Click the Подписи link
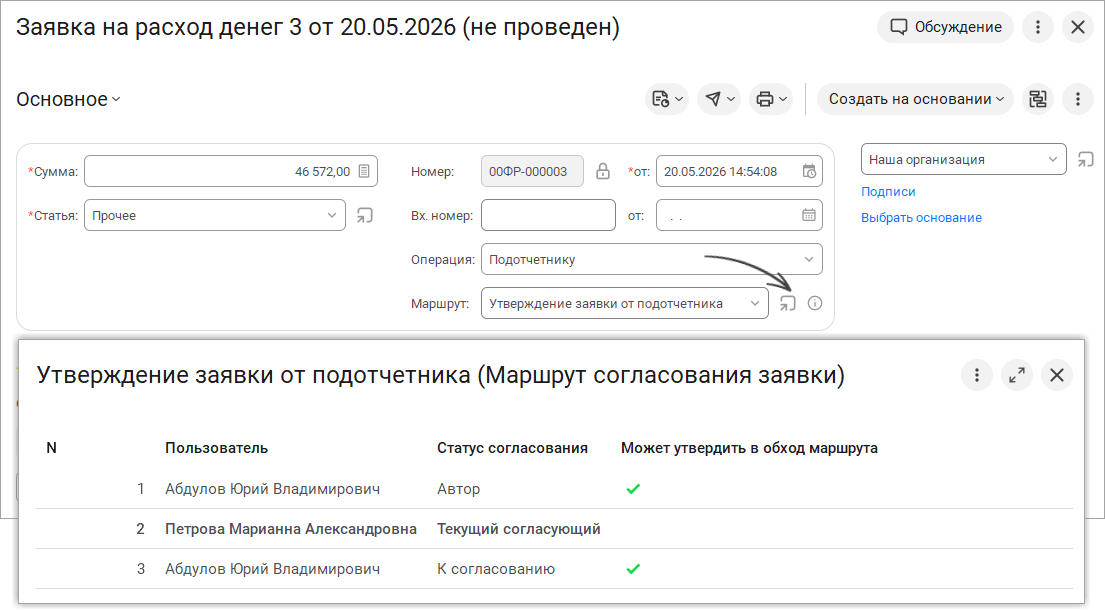This screenshot has height=610, width=1105. [x=888, y=192]
